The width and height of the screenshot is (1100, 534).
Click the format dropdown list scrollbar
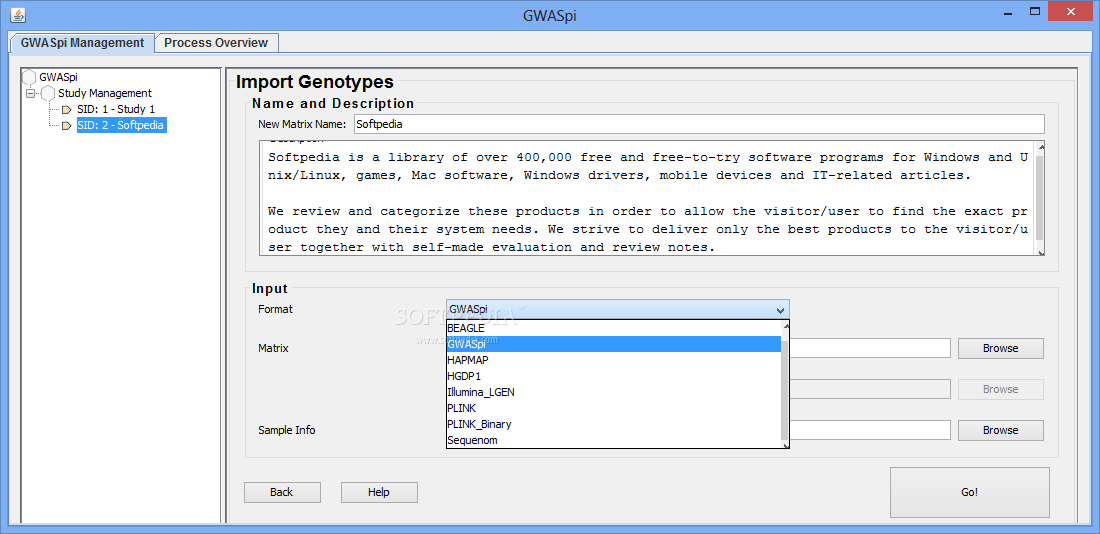pyautogui.click(x=786, y=385)
